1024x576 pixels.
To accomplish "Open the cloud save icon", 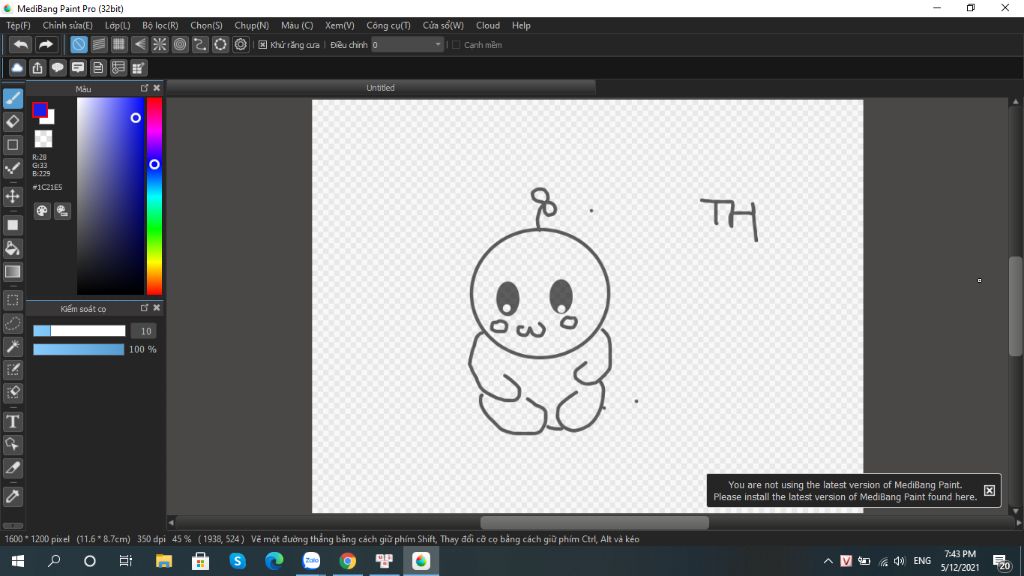I will coord(17,68).
